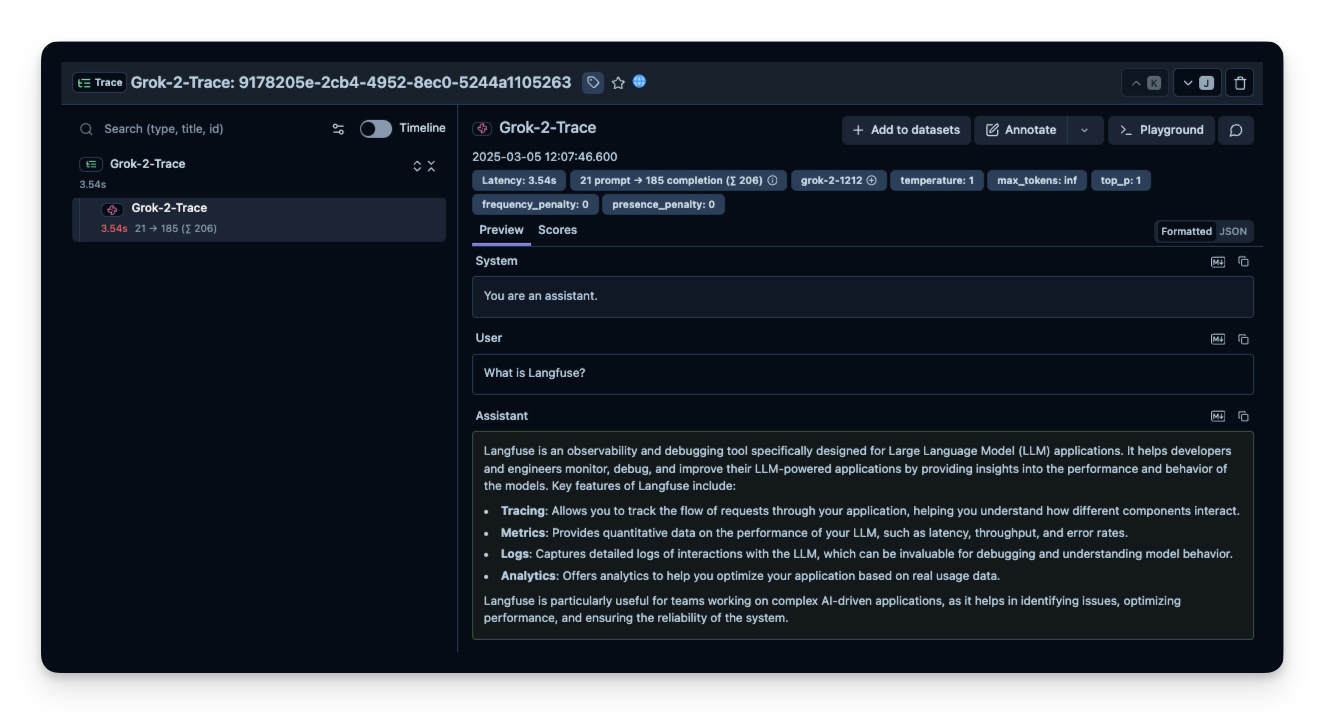
Task: Switch output view back to Formatted
Action: pyautogui.click(x=1186, y=231)
